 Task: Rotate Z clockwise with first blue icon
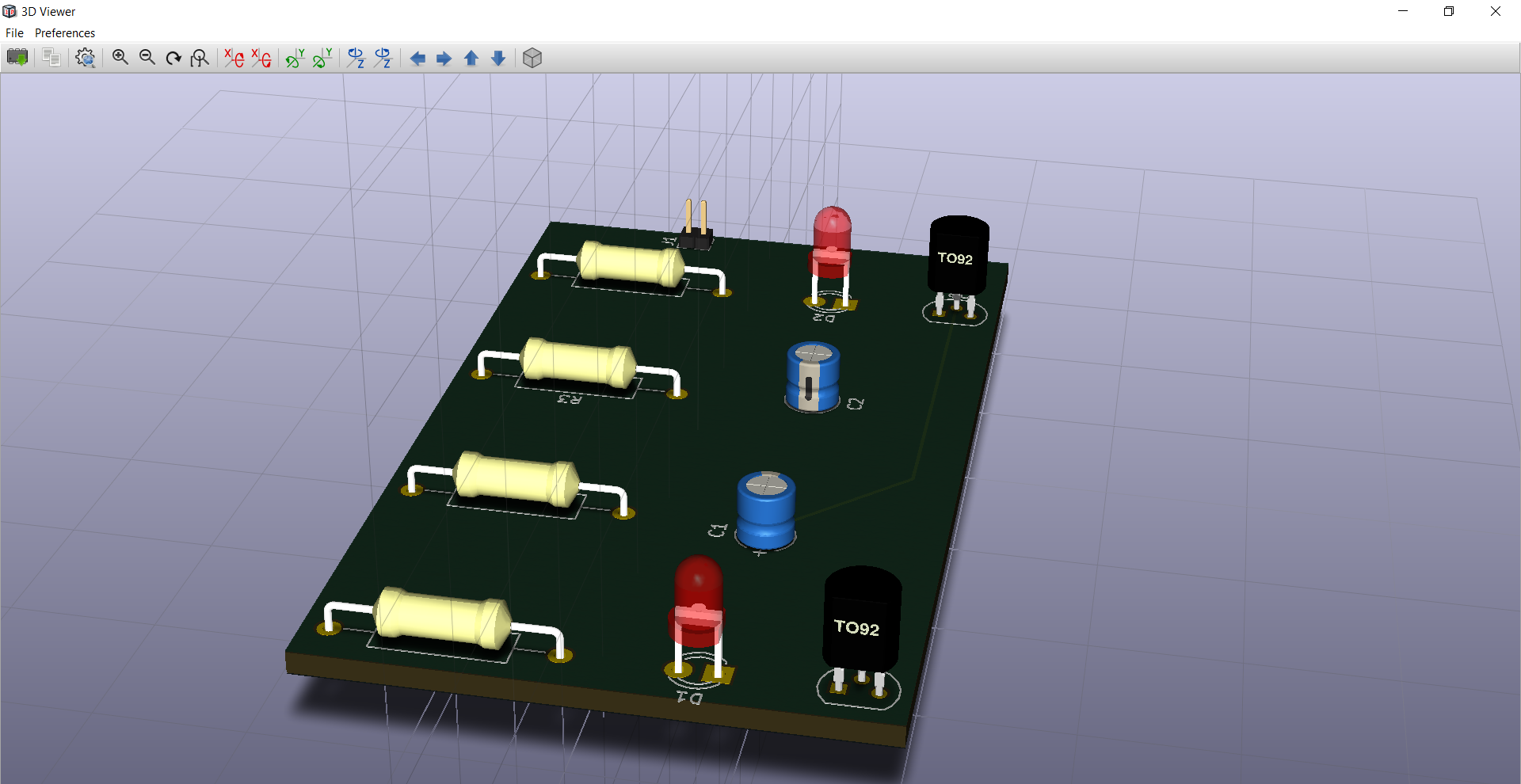(356, 58)
